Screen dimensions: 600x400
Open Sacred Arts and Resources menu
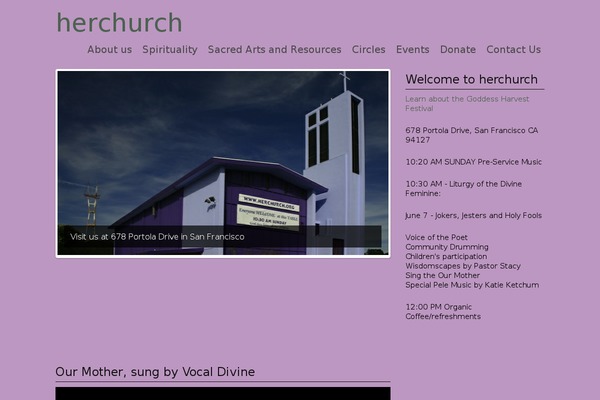click(x=274, y=50)
